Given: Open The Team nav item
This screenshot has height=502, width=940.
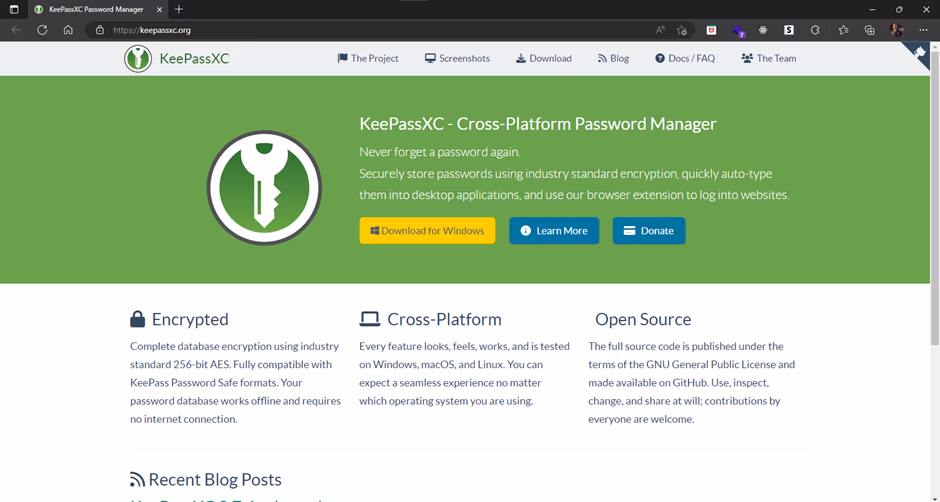Looking at the screenshot, I should click(x=769, y=58).
